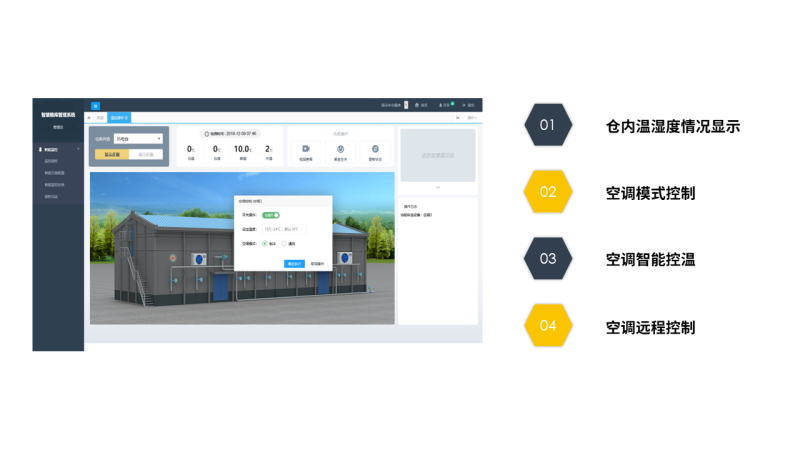
Task: Expand the chevron below the gray display area
Action: [438, 187]
